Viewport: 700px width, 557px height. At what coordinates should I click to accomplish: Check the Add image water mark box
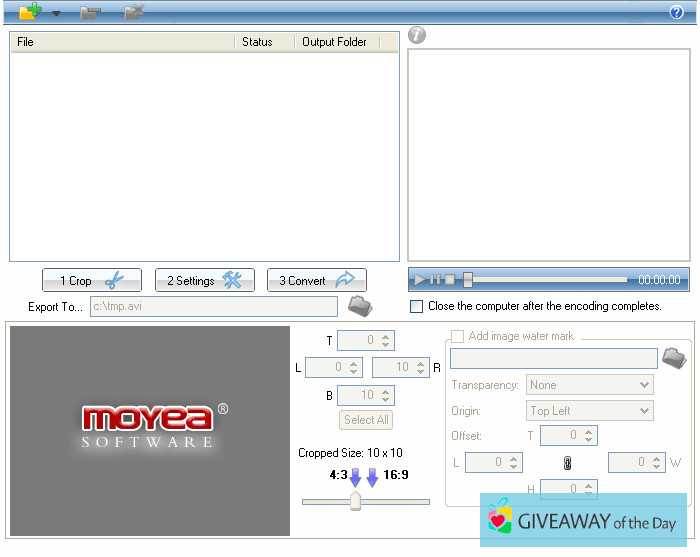pyautogui.click(x=458, y=336)
